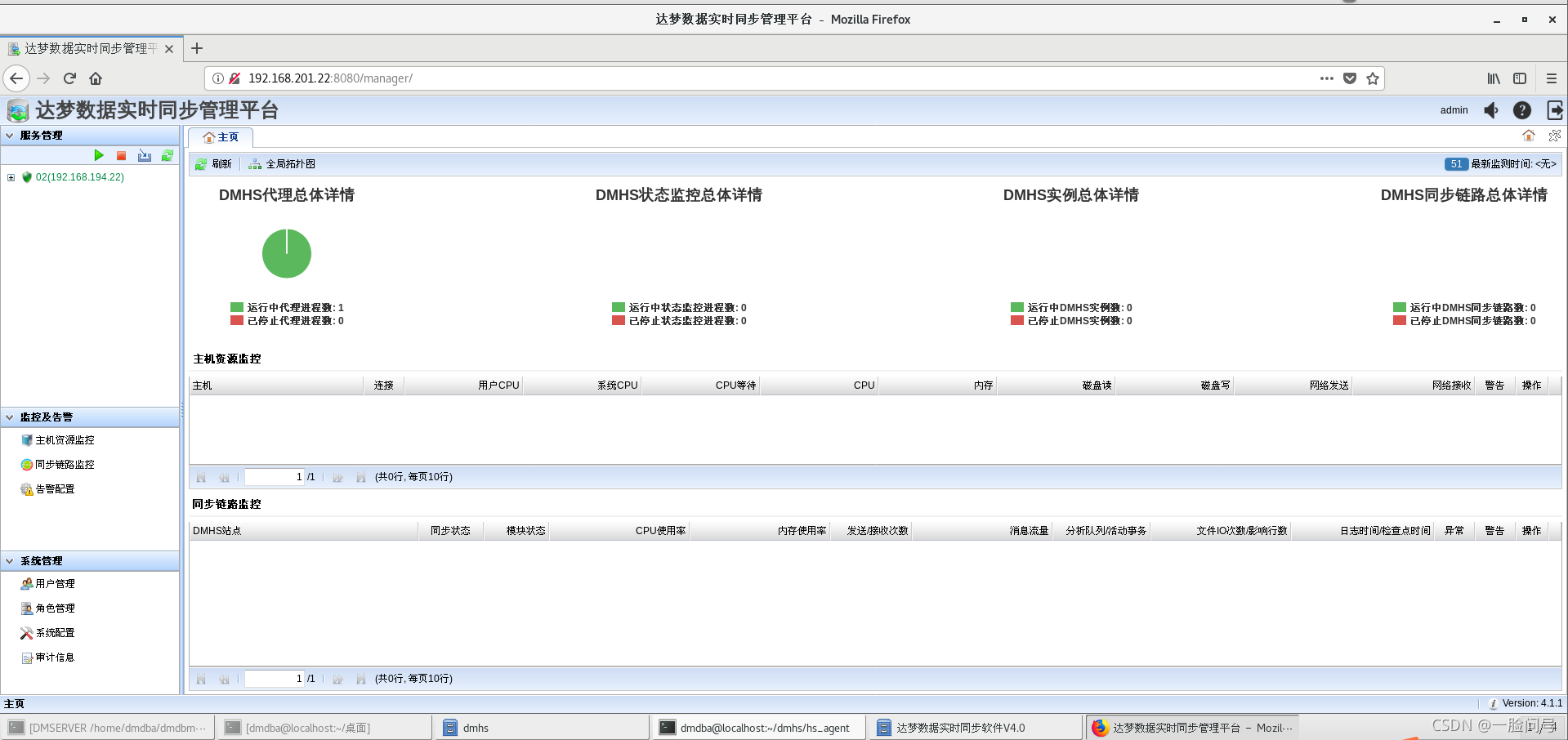Sort host table by 用户CPU column
This screenshot has width=1568, height=740.
463,386
